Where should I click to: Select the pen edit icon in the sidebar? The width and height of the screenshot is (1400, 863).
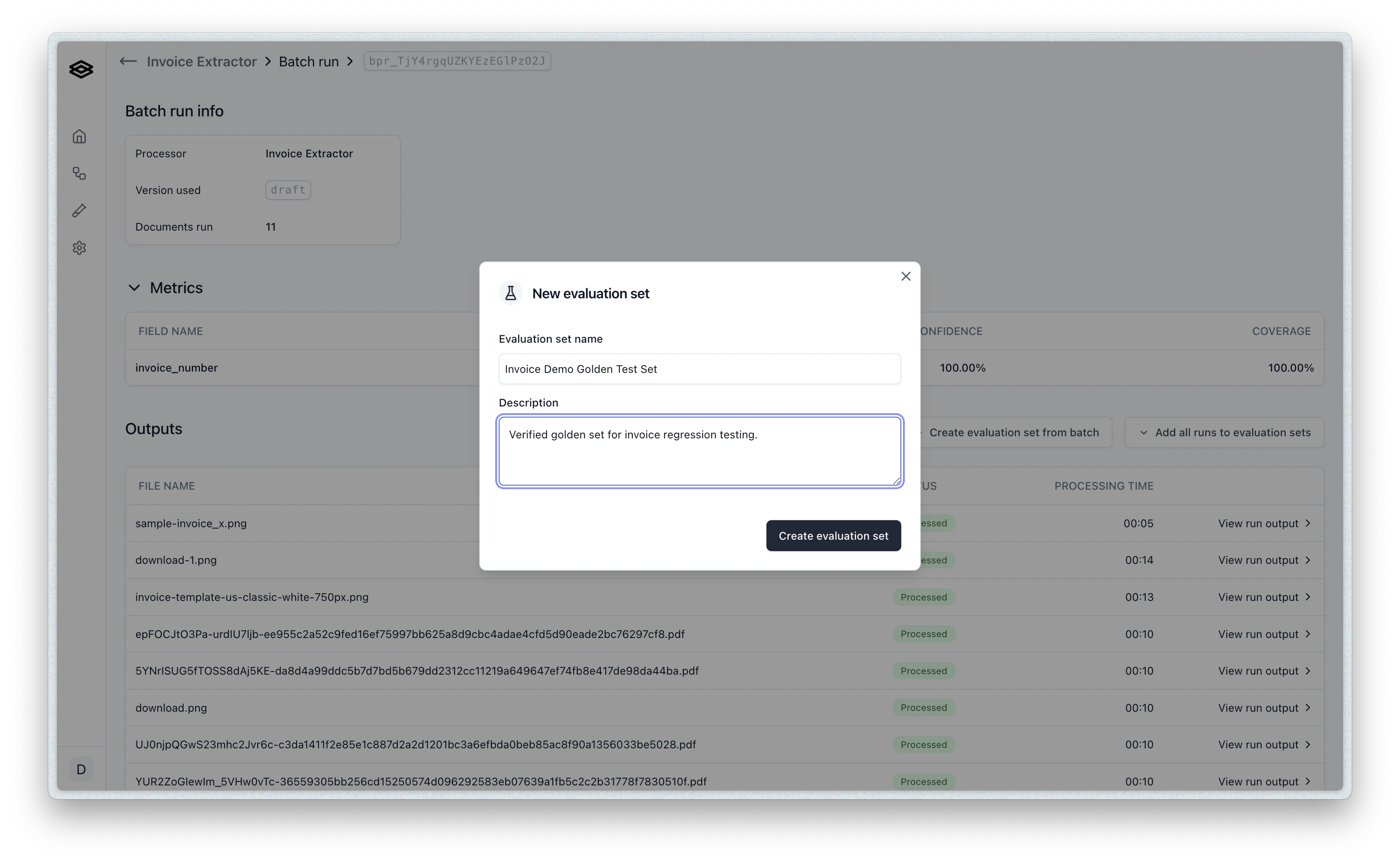tap(79, 211)
